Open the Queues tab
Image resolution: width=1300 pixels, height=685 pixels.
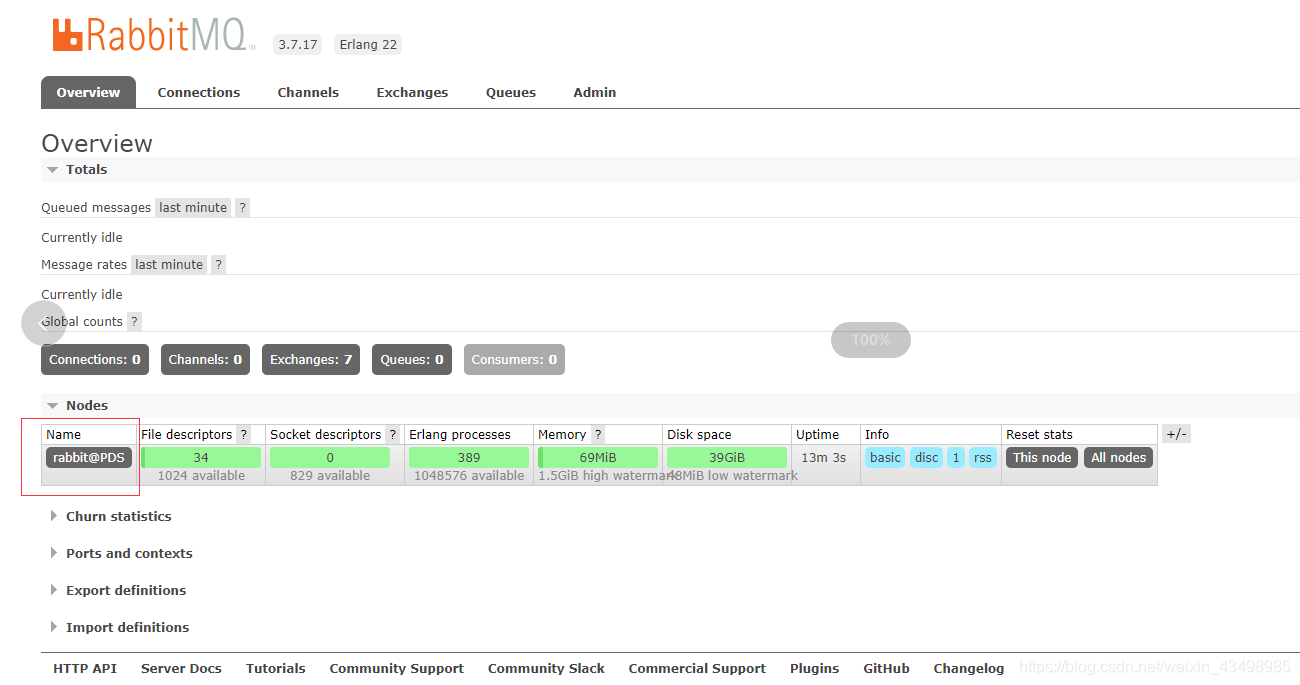click(x=511, y=93)
